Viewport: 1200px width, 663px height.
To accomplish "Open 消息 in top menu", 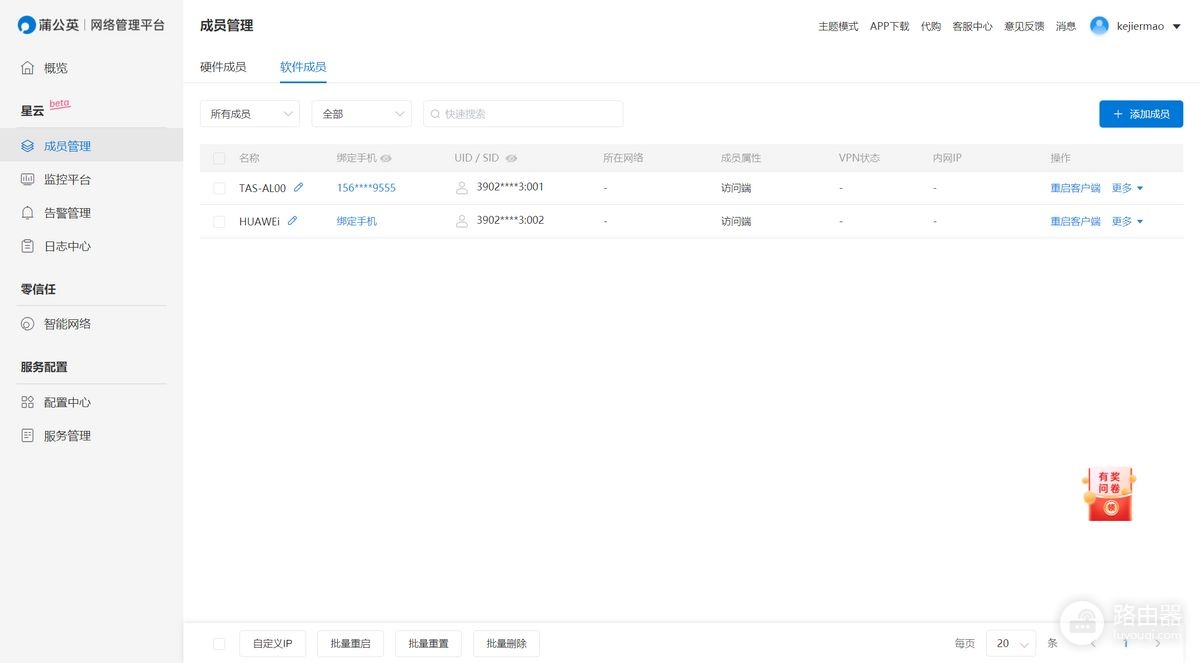I will [x=1066, y=27].
